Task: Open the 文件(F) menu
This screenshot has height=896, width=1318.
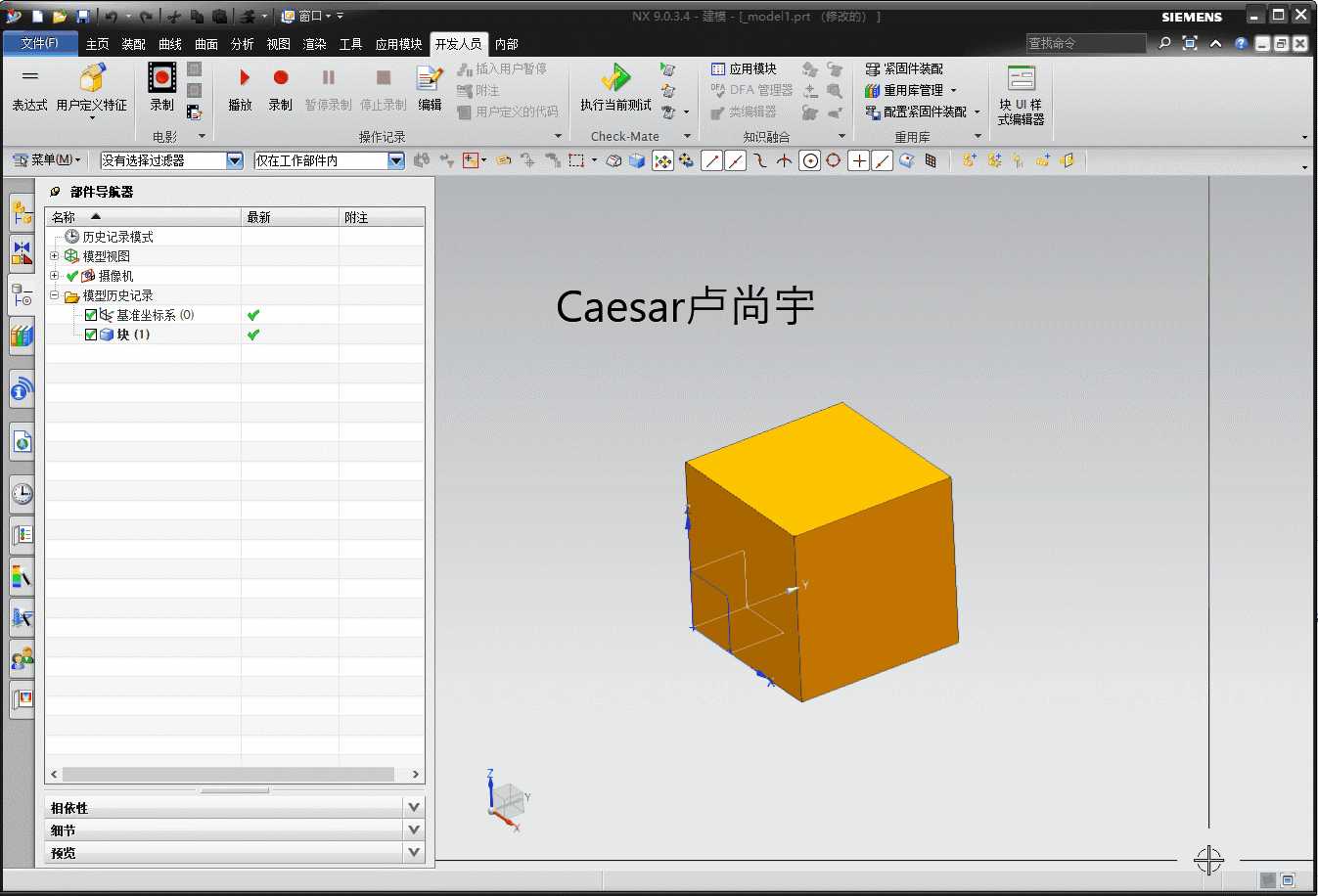Action: point(39,43)
